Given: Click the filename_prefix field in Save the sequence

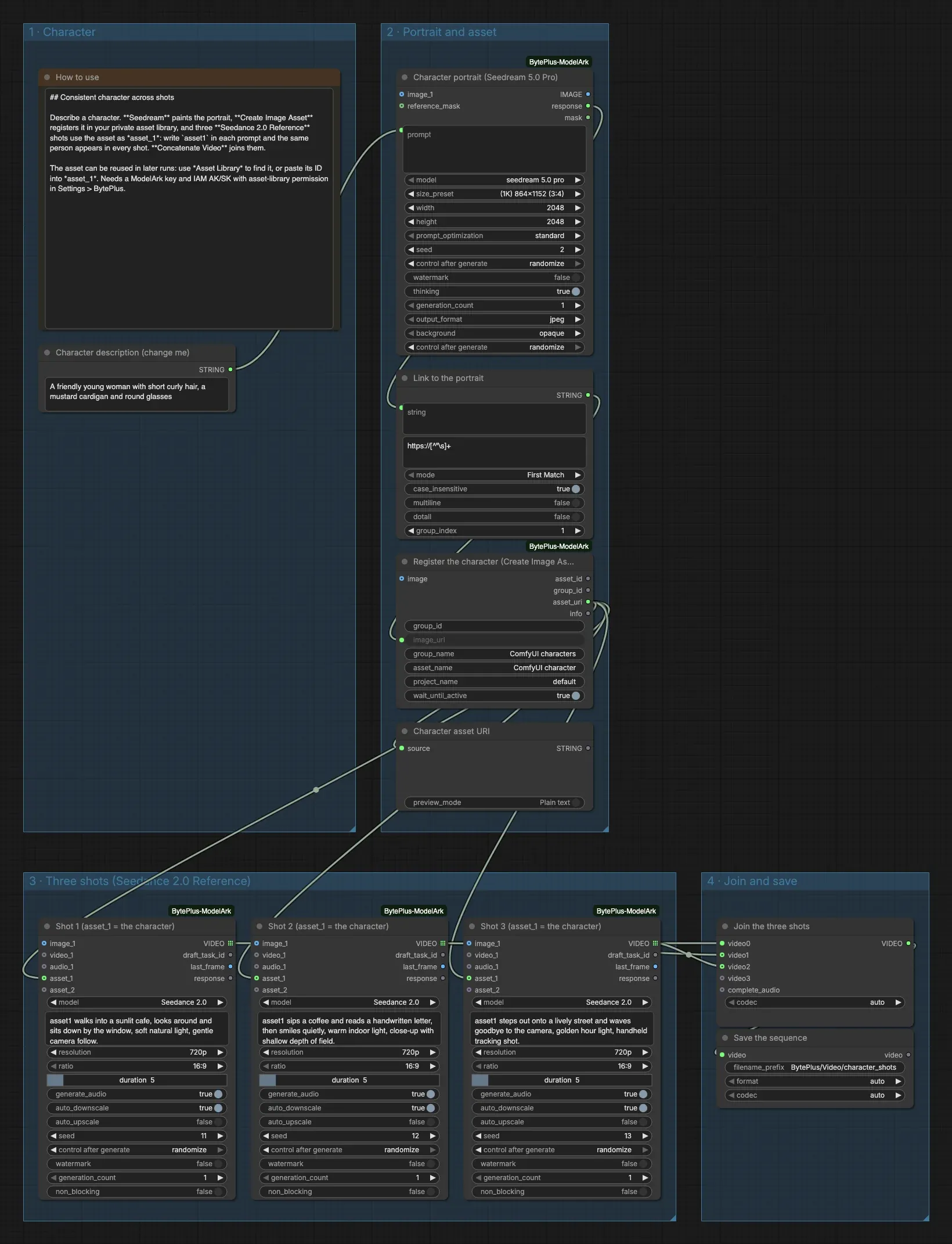Looking at the screenshot, I should [815, 1067].
